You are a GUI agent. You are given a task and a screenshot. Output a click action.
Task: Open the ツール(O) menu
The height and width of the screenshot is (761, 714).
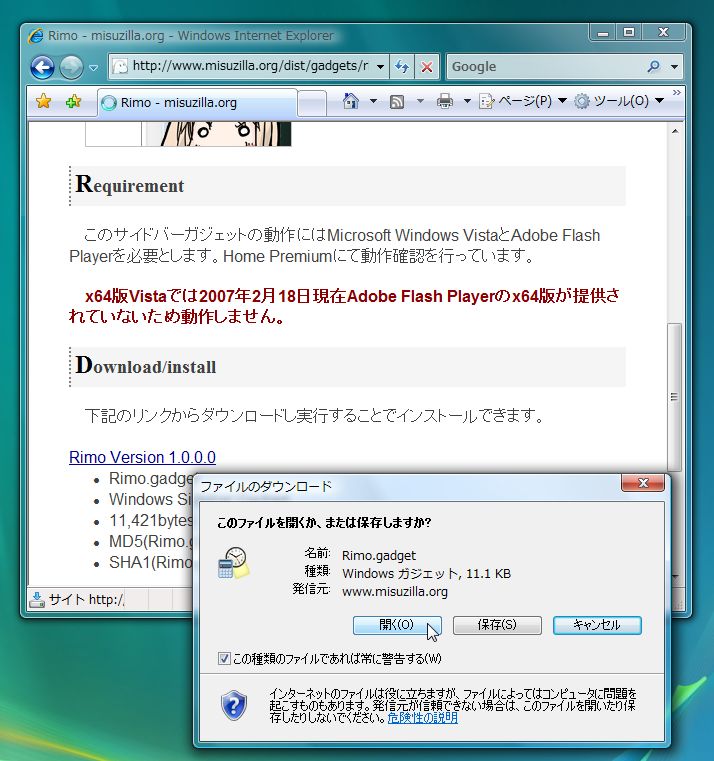(619, 101)
